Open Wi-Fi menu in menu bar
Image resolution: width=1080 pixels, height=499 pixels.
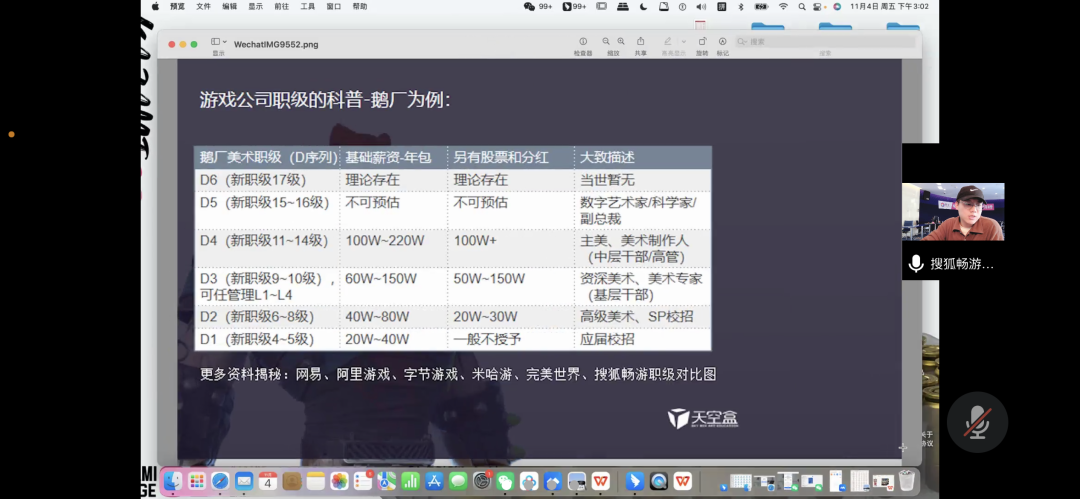[x=783, y=6]
